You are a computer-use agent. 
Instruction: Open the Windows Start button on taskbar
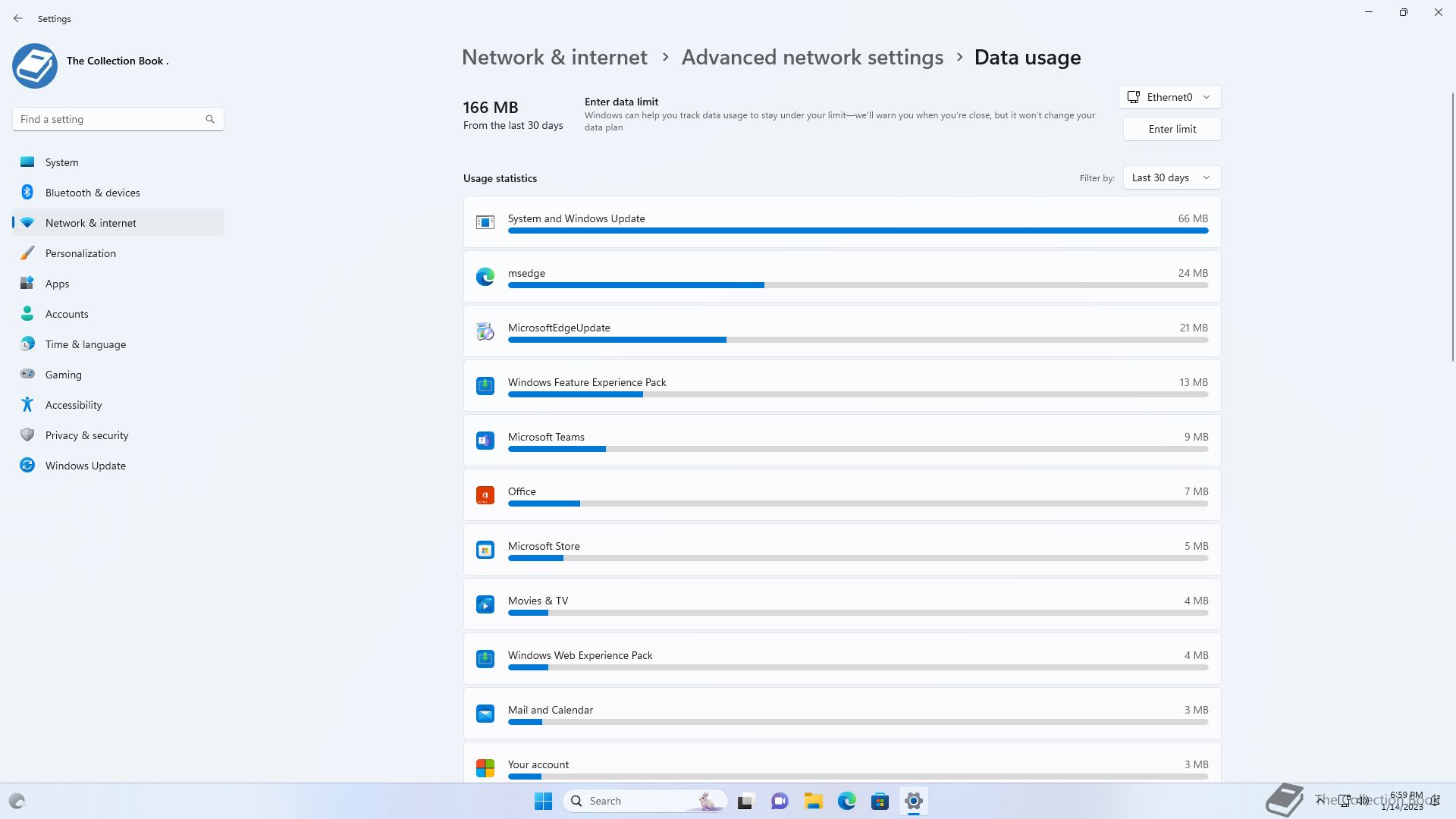point(543,801)
